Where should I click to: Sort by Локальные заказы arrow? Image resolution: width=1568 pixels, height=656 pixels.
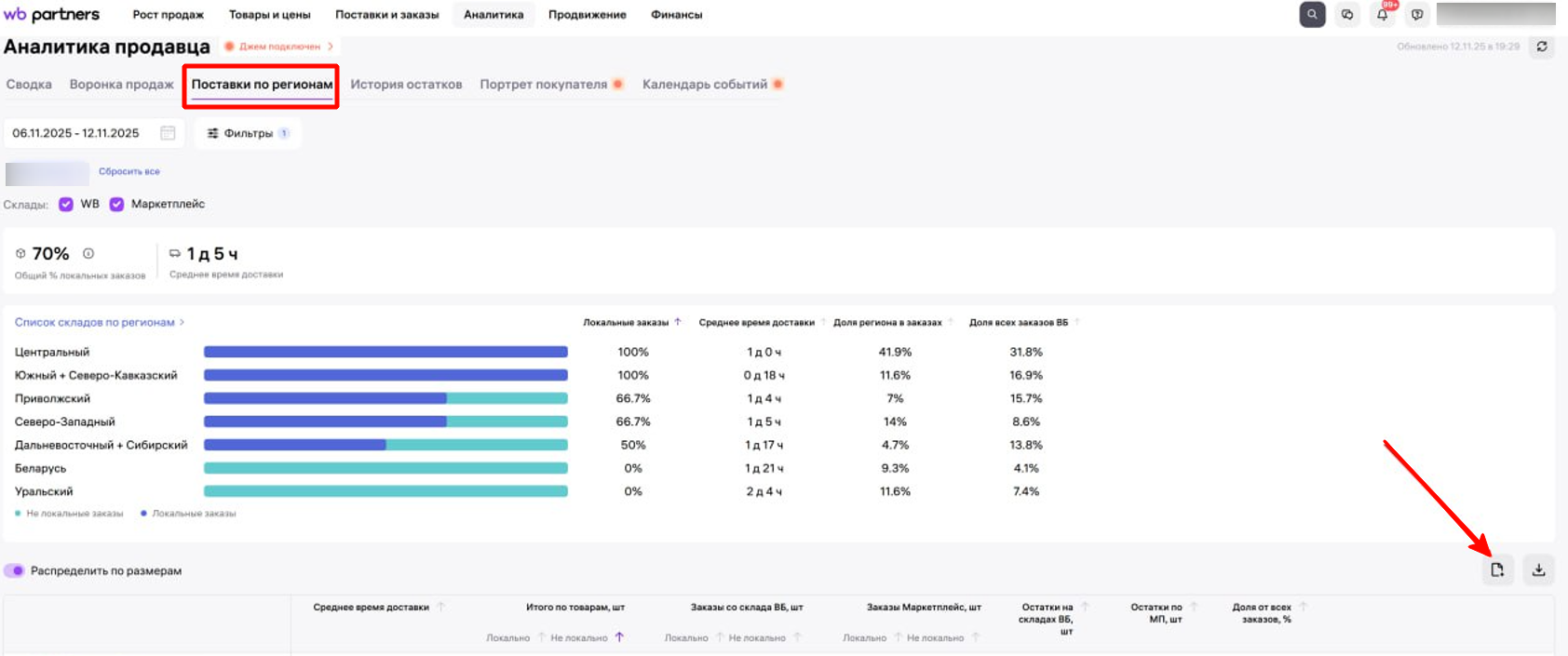(678, 322)
